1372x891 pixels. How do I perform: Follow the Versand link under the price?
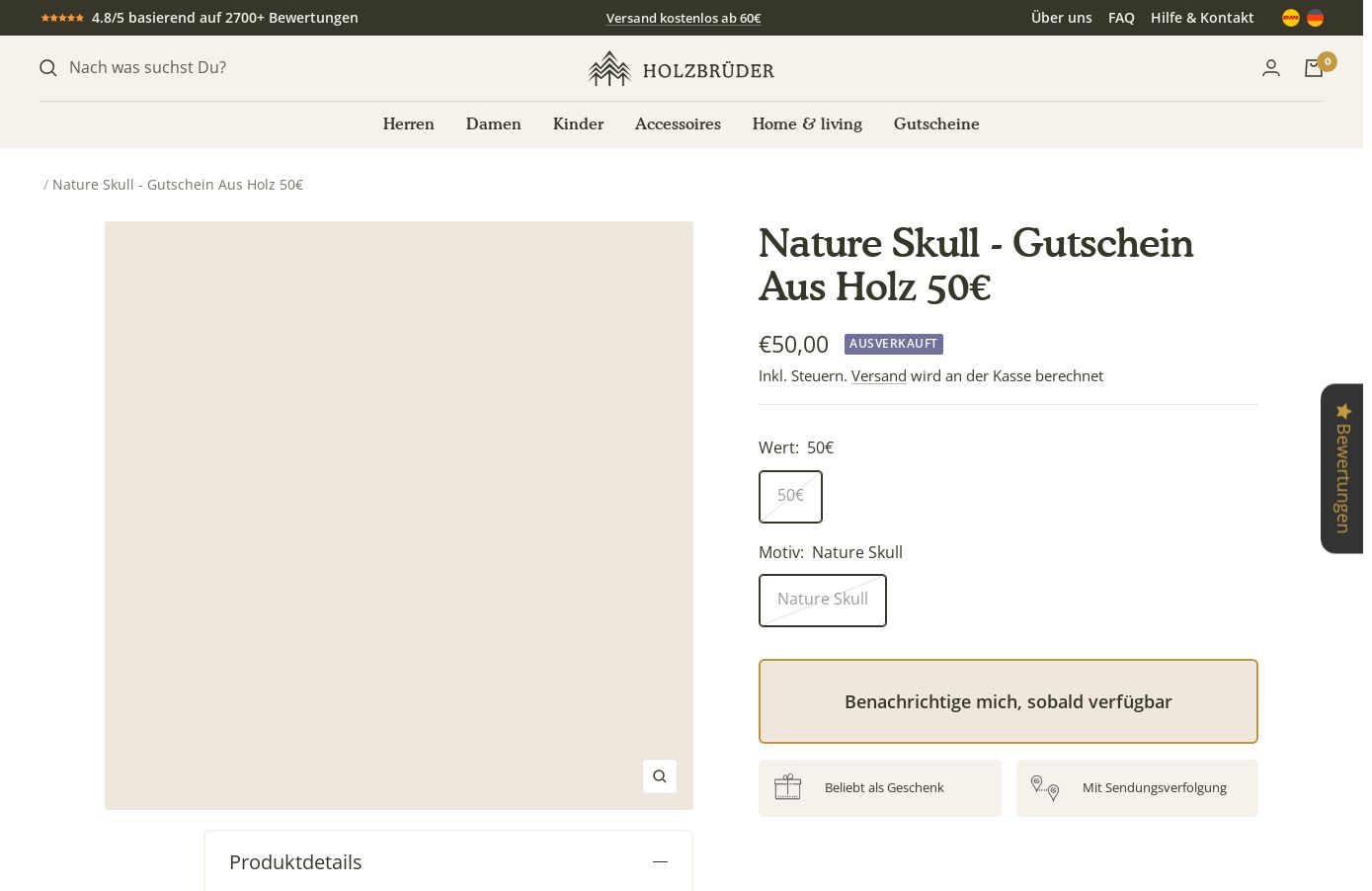(878, 376)
